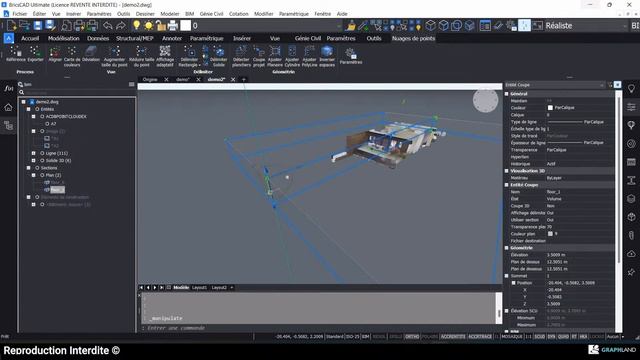The width and height of the screenshot is (640, 360).
Task: Click Réduire taille du point
Action: pyautogui.click(x=142, y=56)
